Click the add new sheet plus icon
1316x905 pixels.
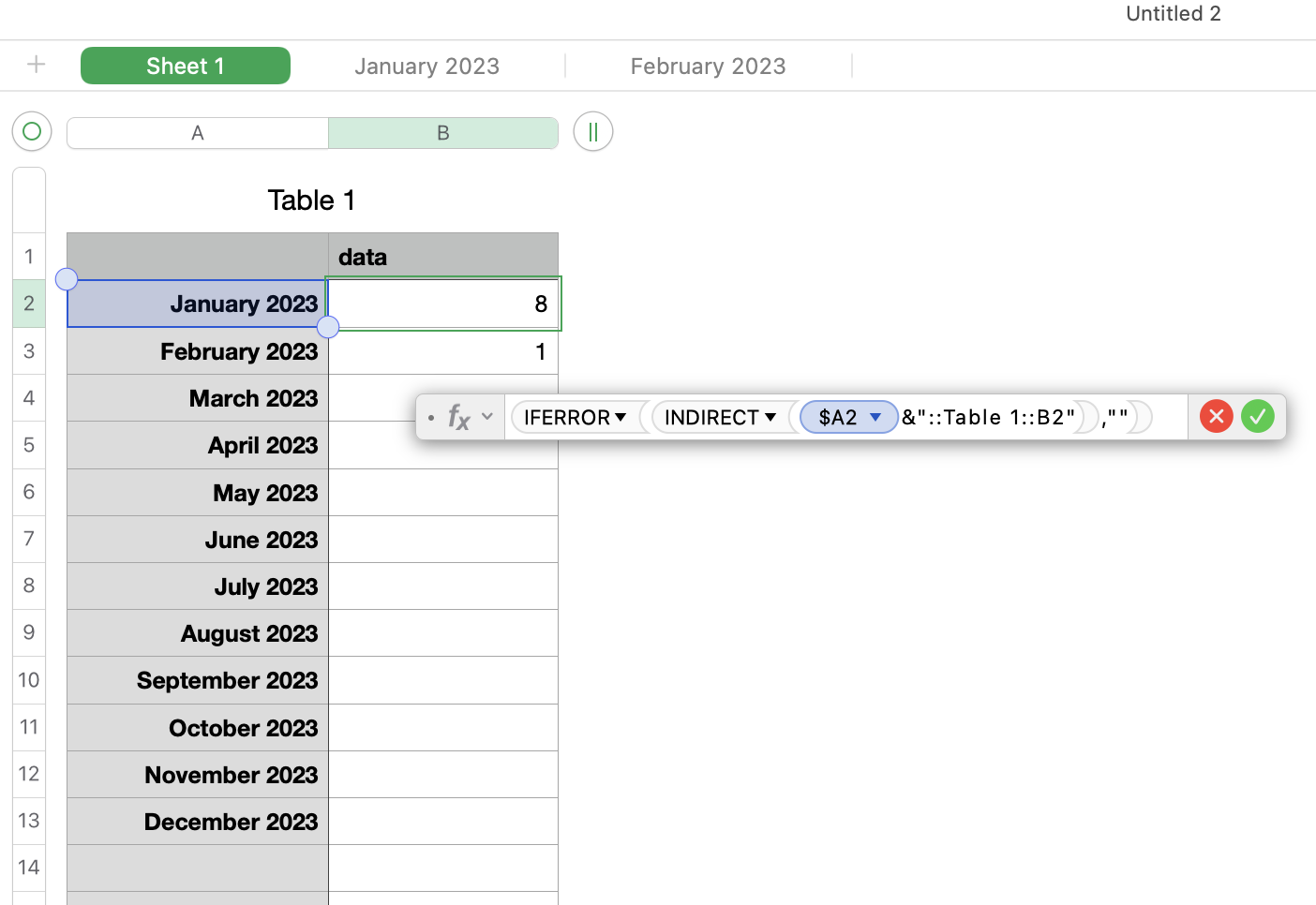(36, 65)
